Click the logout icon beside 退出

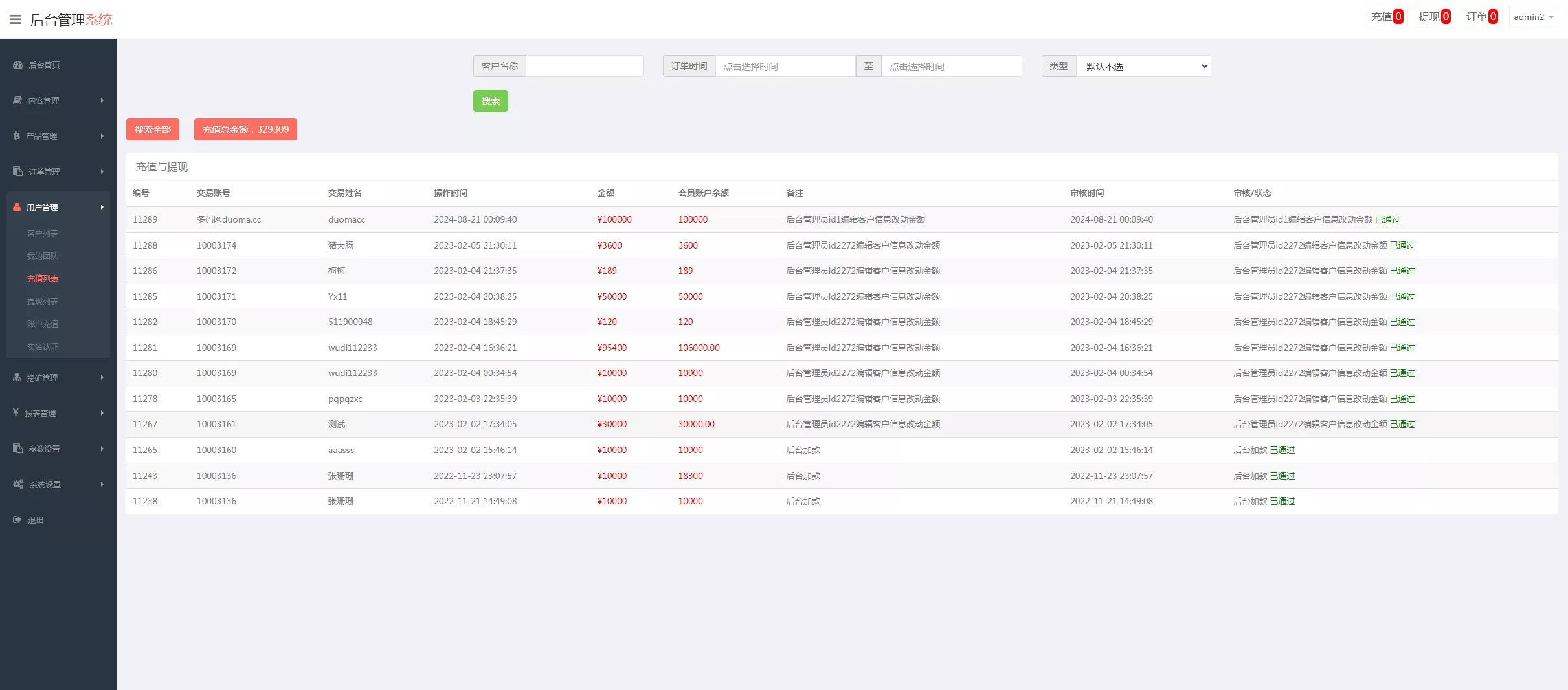[x=17, y=520]
